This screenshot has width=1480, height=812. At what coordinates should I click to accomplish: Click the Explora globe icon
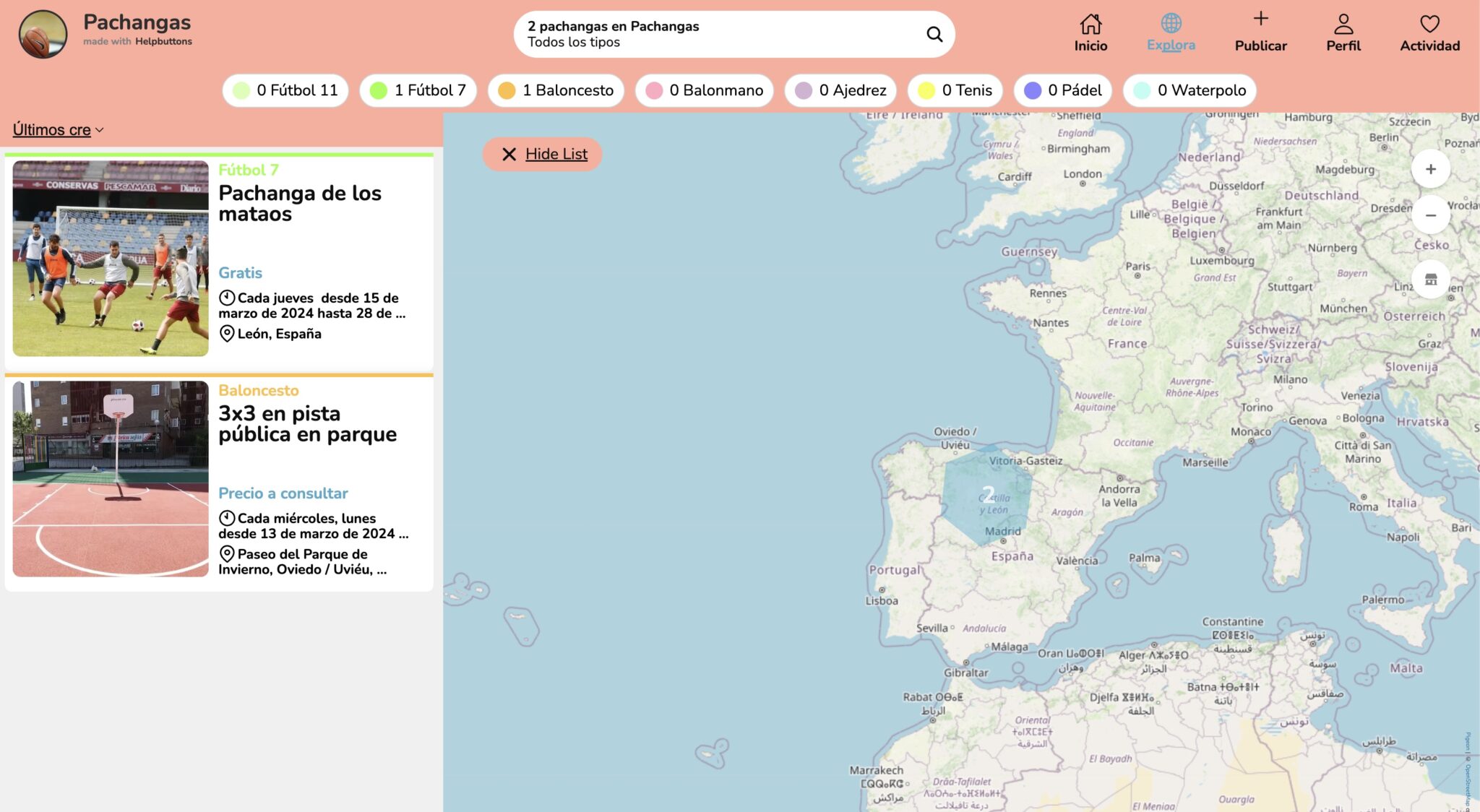1171,22
